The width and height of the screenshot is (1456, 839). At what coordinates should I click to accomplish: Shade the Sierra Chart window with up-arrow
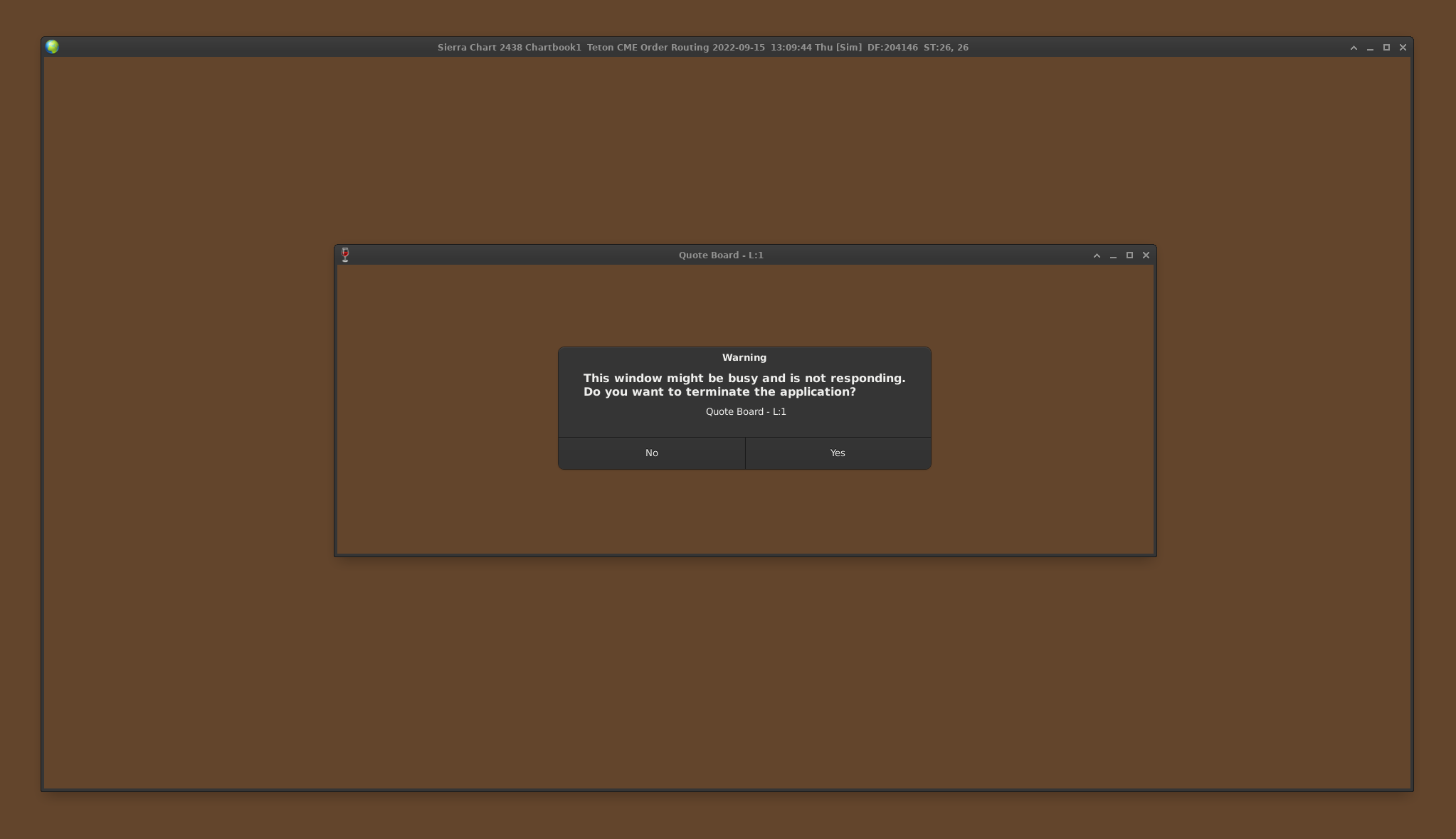click(1354, 48)
